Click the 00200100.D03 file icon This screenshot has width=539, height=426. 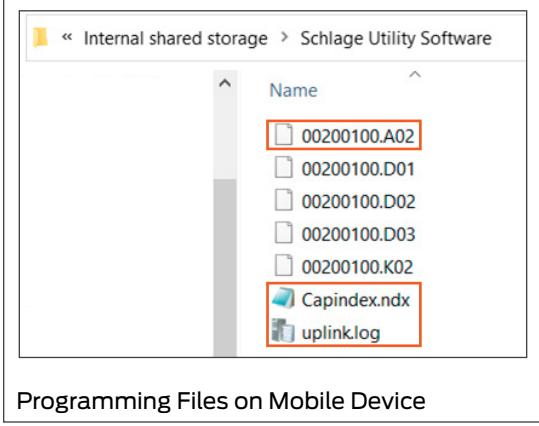[x=284, y=233]
